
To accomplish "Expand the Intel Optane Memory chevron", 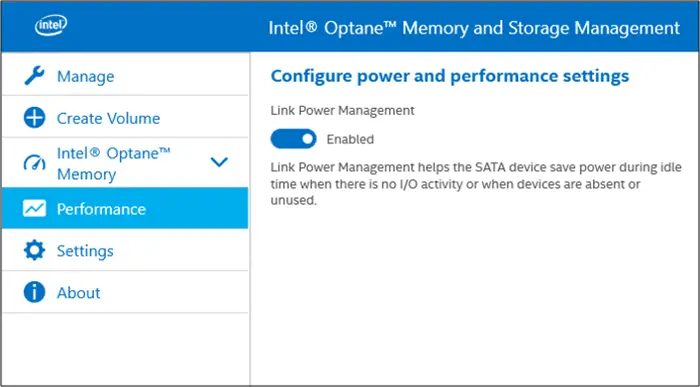I will point(219,162).
